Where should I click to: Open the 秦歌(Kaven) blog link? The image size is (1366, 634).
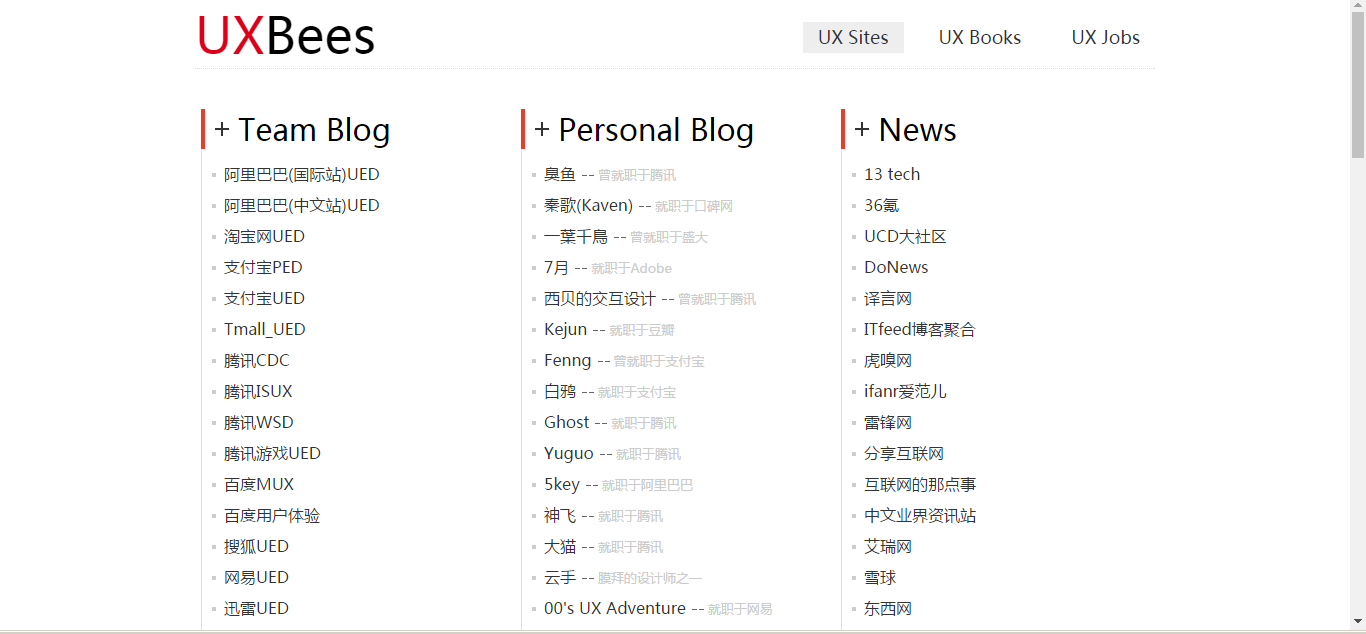tap(588, 205)
